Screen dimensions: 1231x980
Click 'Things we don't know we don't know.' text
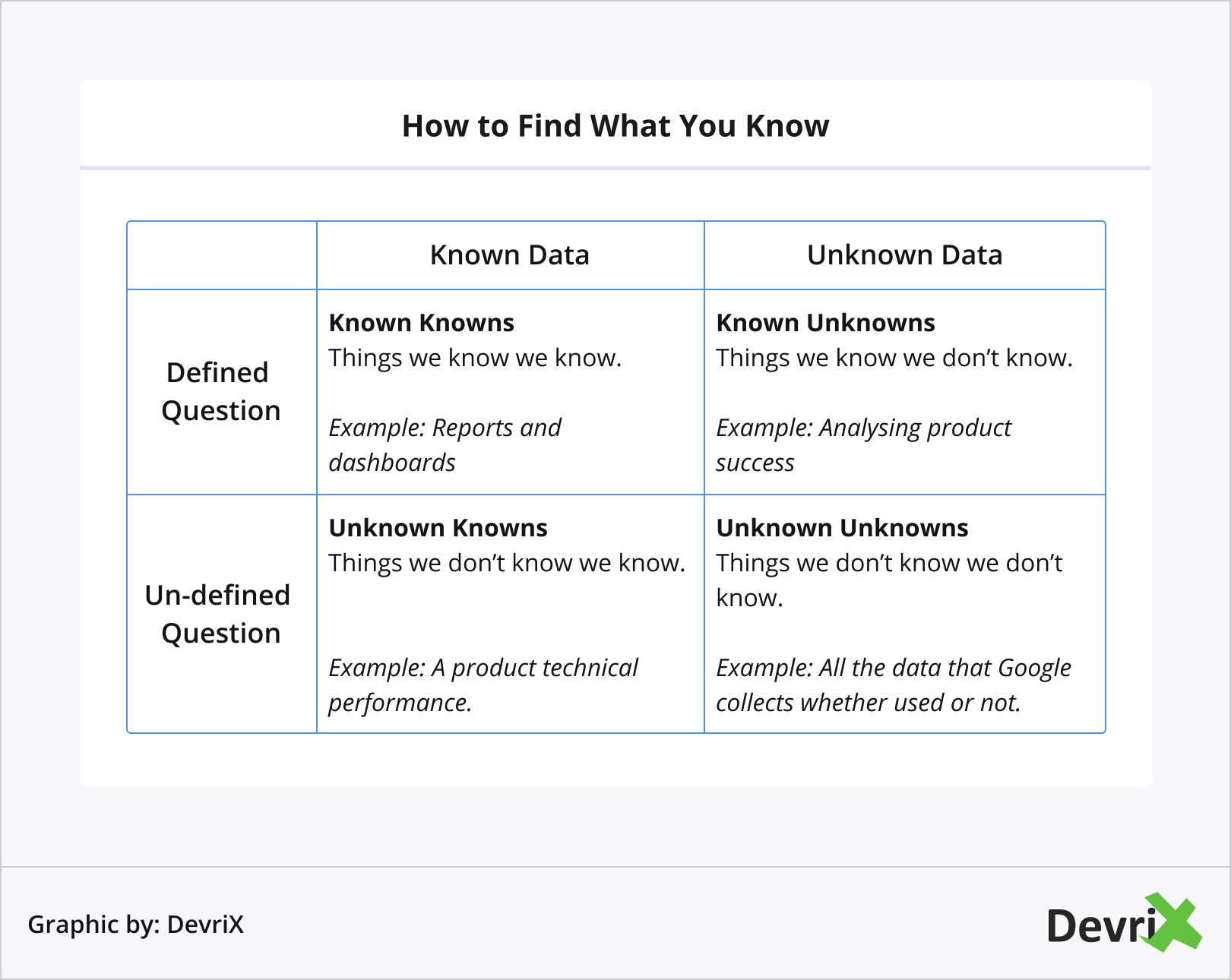pos(889,580)
